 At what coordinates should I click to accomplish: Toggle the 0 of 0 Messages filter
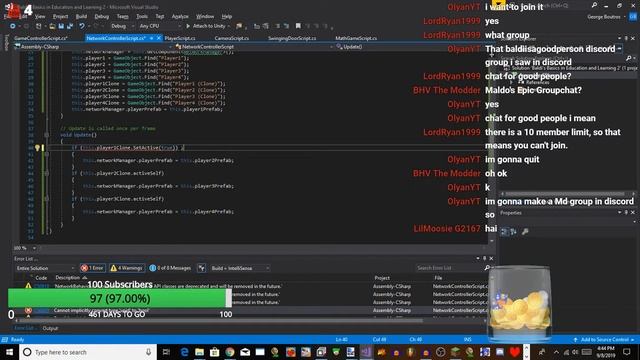tap(170, 268)
